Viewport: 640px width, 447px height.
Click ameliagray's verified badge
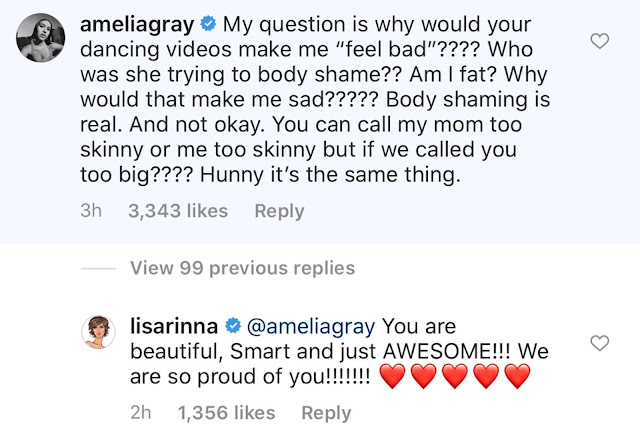(208, 24)
